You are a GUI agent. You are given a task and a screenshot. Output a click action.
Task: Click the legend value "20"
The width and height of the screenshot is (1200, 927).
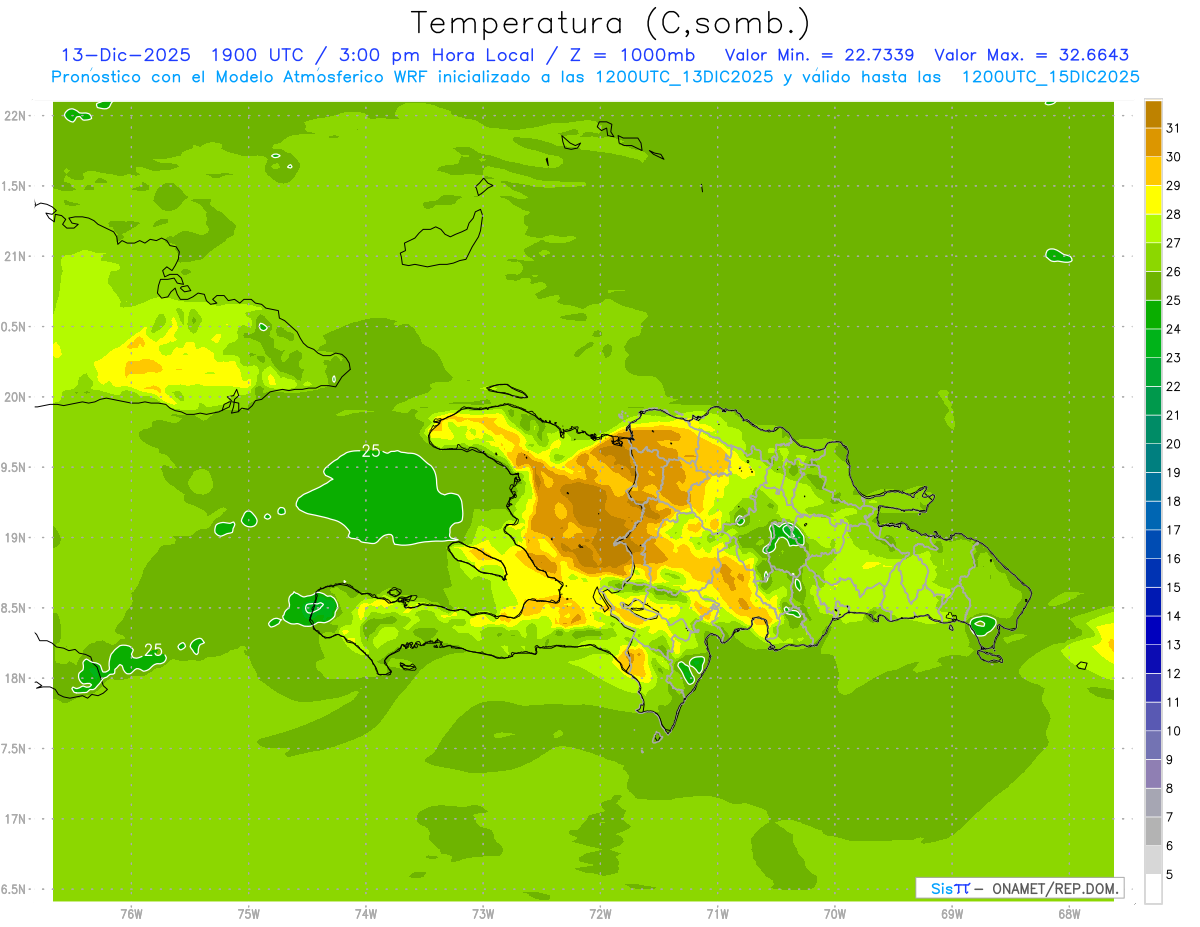click(1174, 443)
